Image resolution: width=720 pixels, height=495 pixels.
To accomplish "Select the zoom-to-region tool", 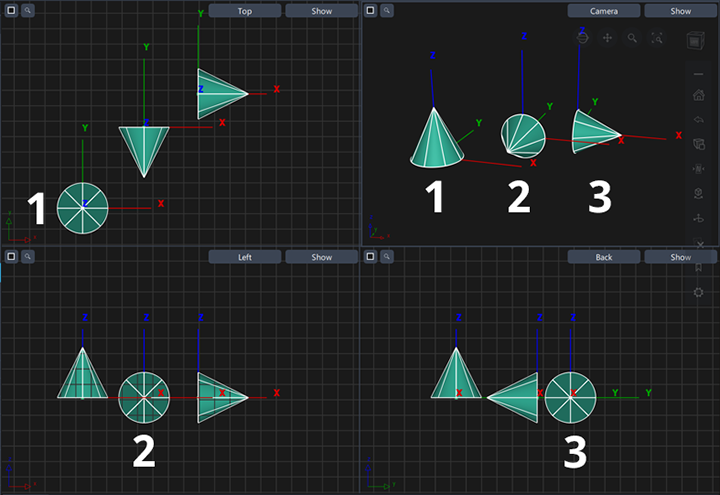I will [x=657, y=38].
